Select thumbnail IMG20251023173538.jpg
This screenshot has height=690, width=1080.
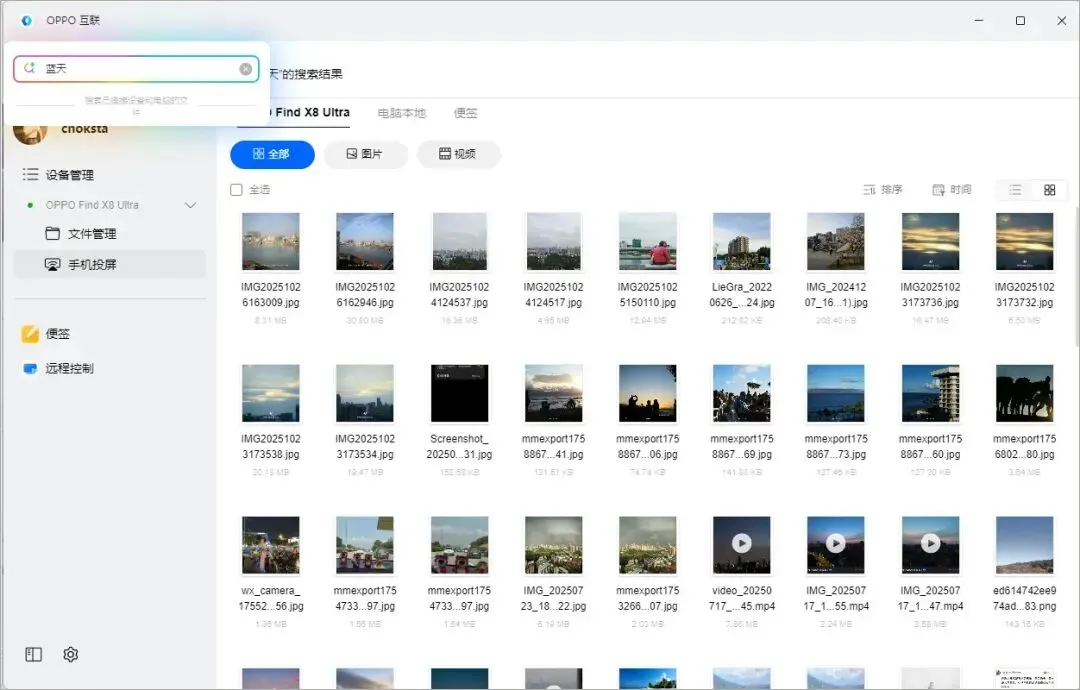point(271,393)
